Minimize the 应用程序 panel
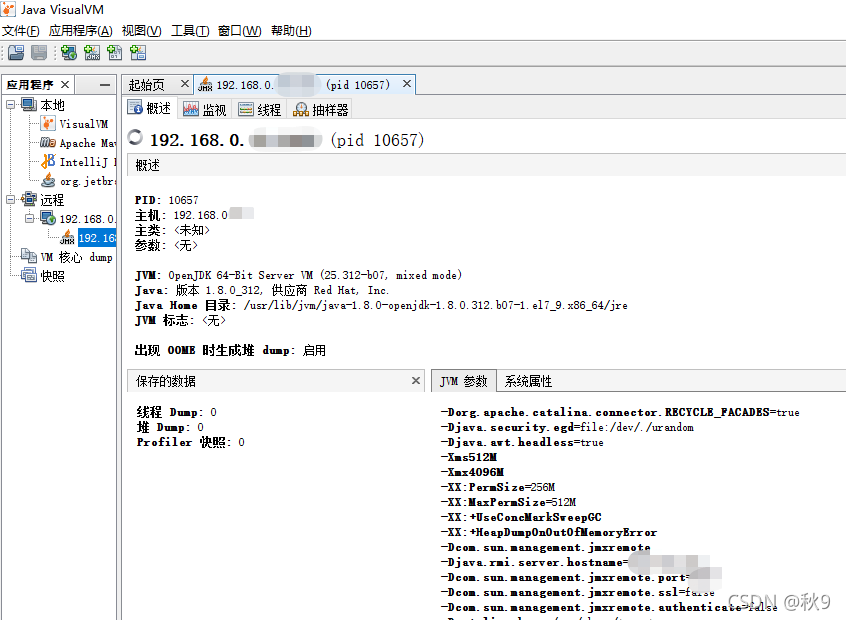This screenshot has width=846, height=620. click(x=105, y=85)
